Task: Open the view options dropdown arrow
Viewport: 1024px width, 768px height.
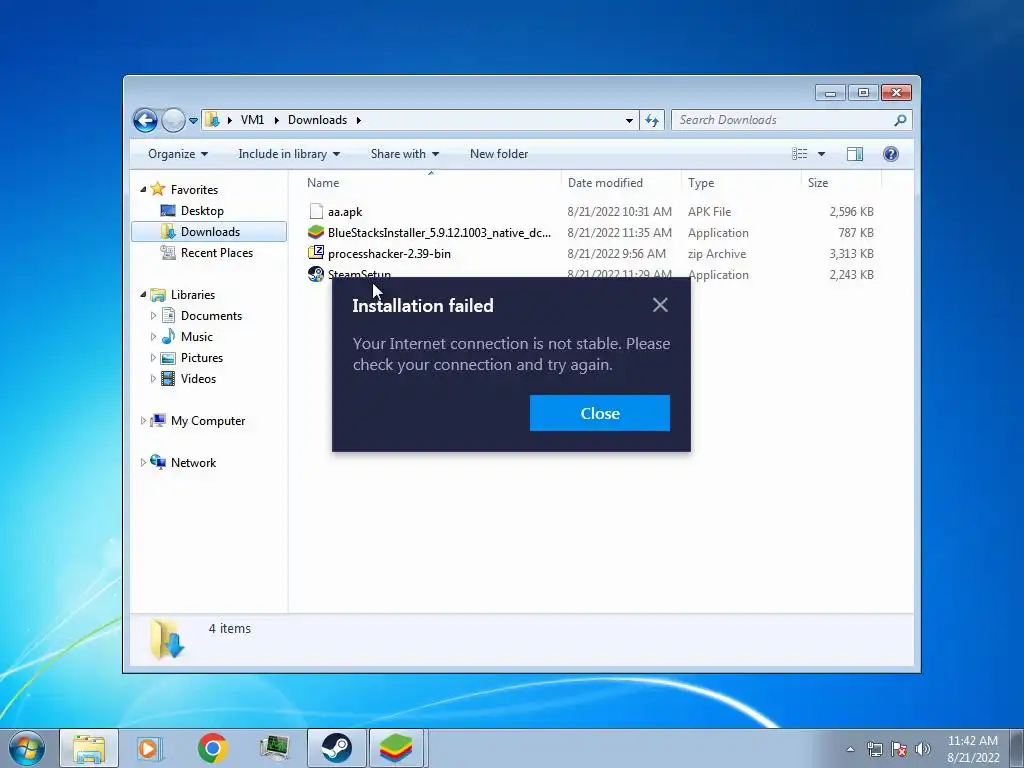Action: 822,154
